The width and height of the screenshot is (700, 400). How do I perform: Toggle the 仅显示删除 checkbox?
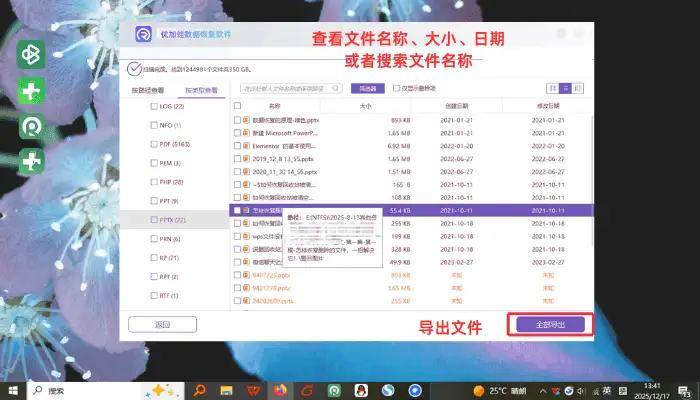(x=395, y=89)
